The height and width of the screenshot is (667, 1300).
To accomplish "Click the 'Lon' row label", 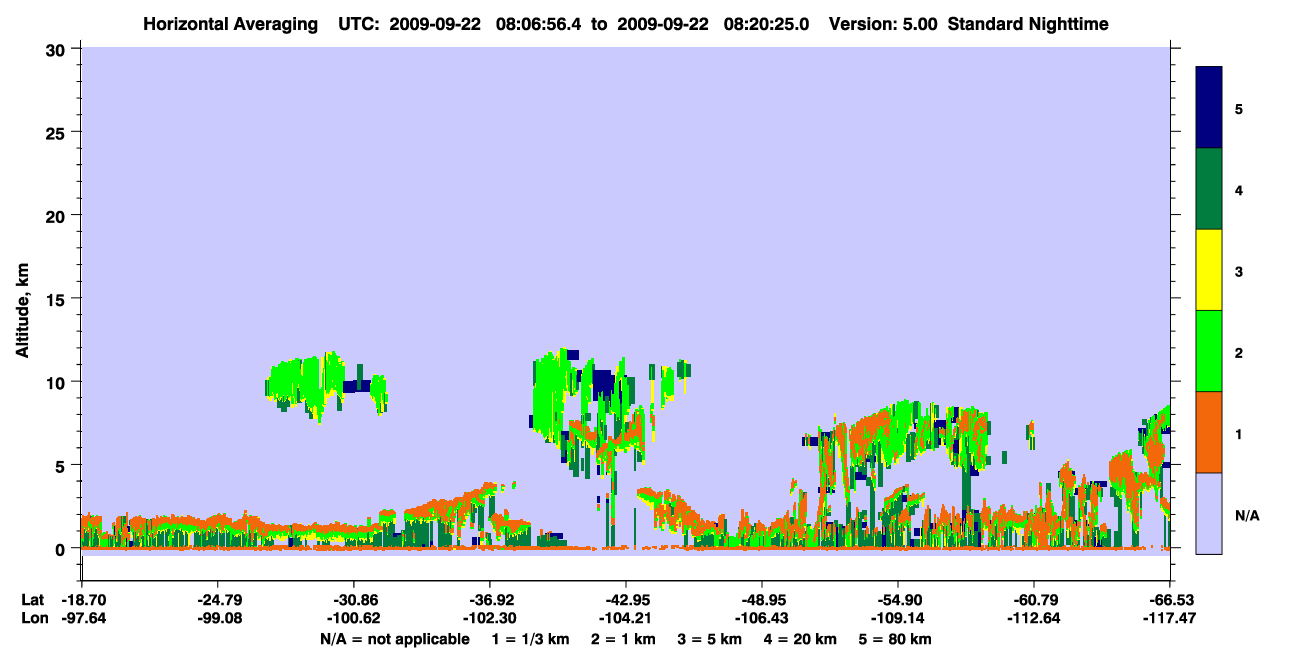I will (33, 618).
